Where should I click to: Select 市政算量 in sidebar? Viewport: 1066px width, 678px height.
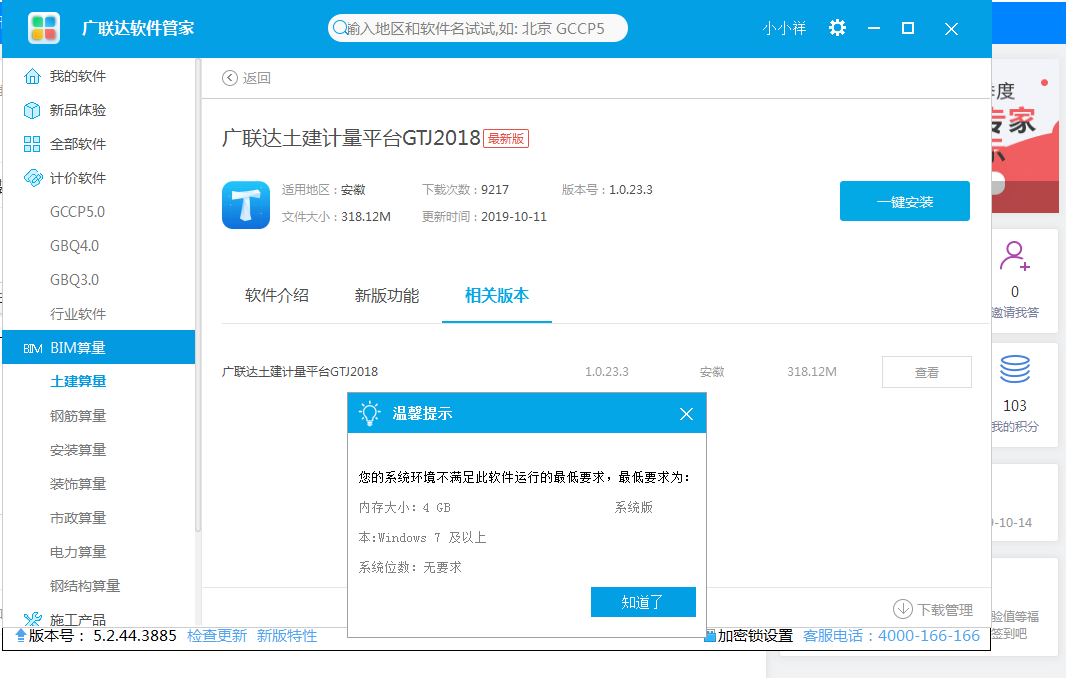pos(78,518)
